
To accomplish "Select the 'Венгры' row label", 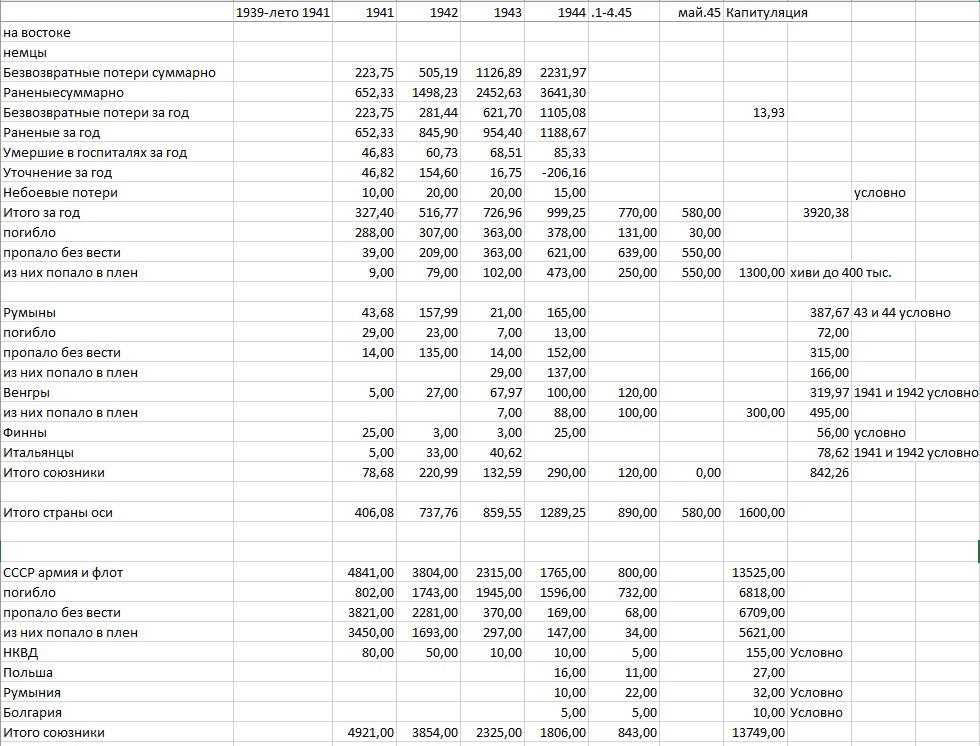I will coord(118,392).
